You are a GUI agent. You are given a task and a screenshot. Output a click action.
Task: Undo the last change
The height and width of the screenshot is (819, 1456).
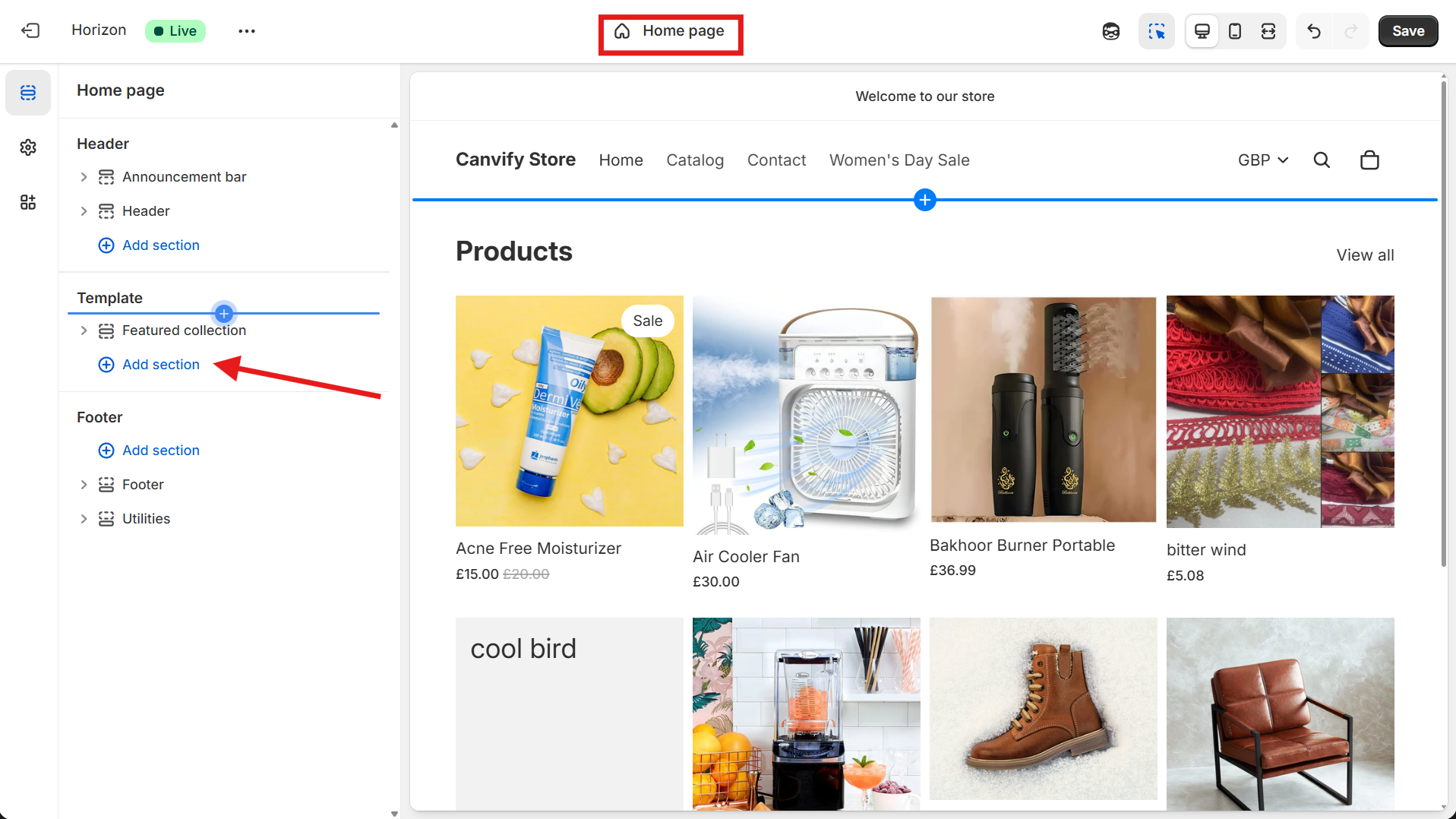click(x=1313, y=31)
